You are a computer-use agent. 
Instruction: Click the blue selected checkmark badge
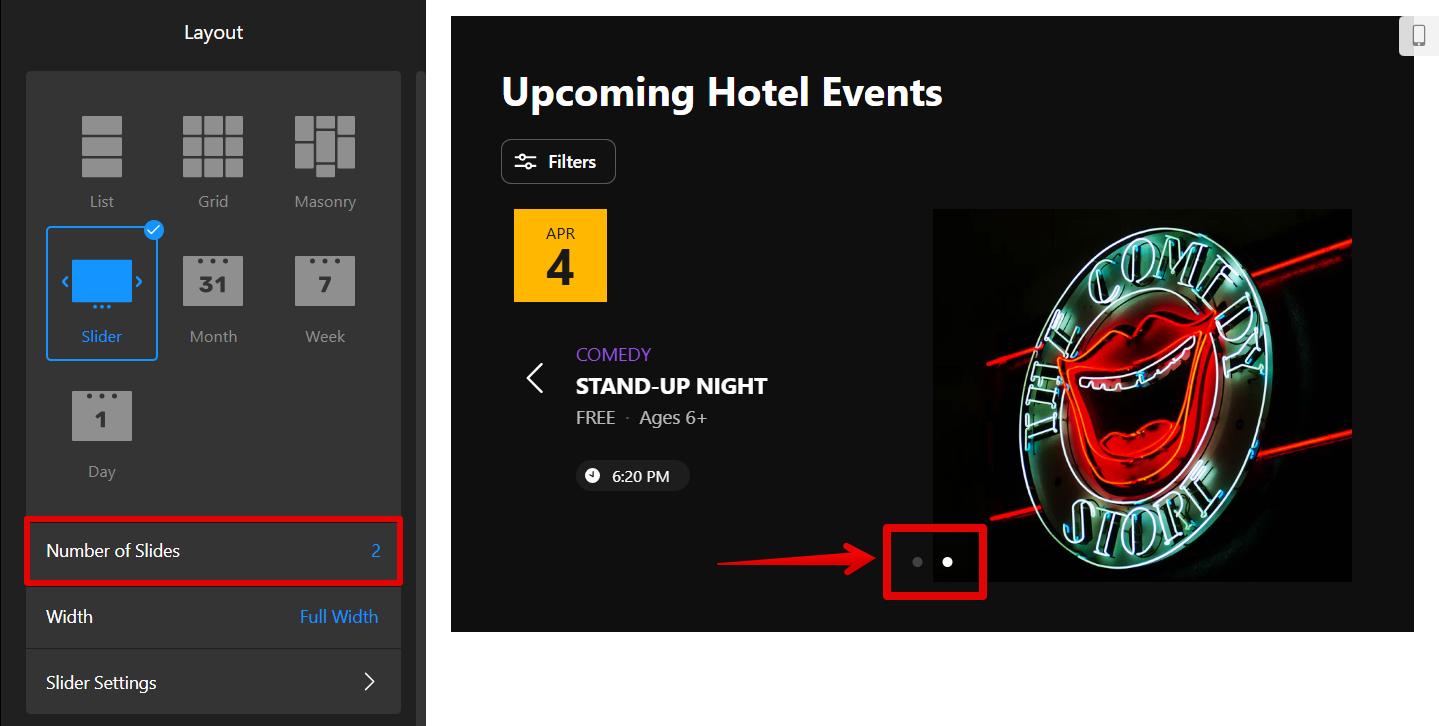tap(154, 230)
